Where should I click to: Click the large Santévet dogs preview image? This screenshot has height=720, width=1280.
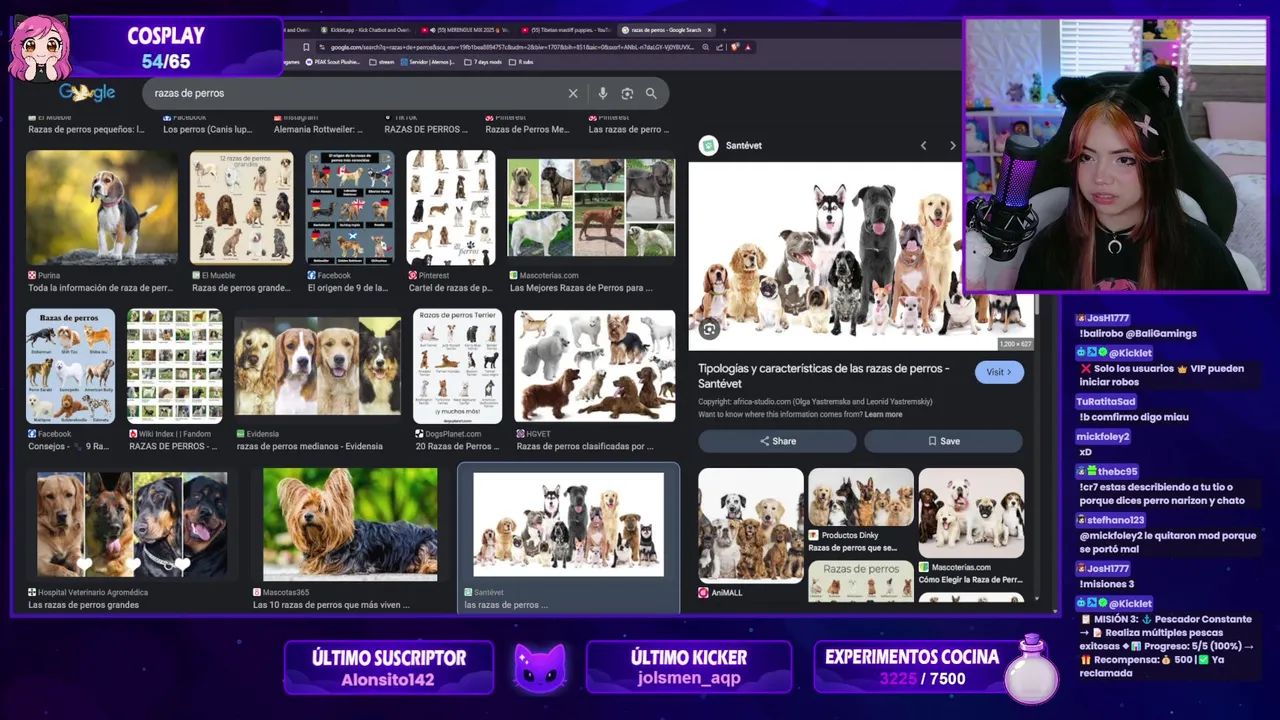pos(860,256)
